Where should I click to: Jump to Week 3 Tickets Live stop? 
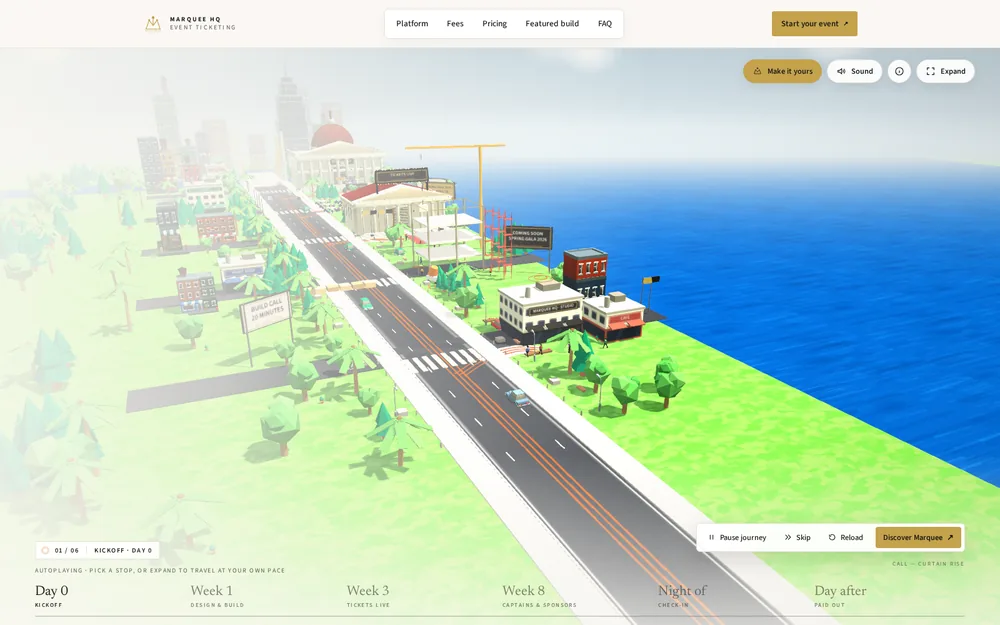[x=368, y=596]
